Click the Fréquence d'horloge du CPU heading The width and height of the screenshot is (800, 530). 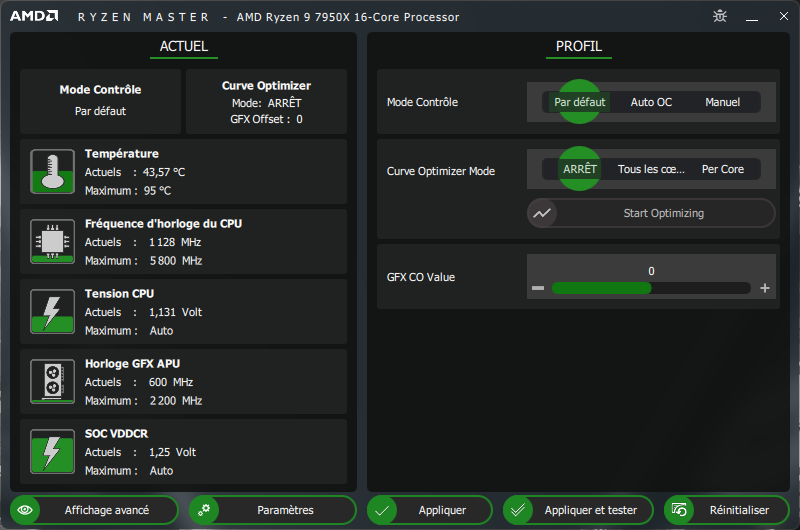click(x=163, y=223)
